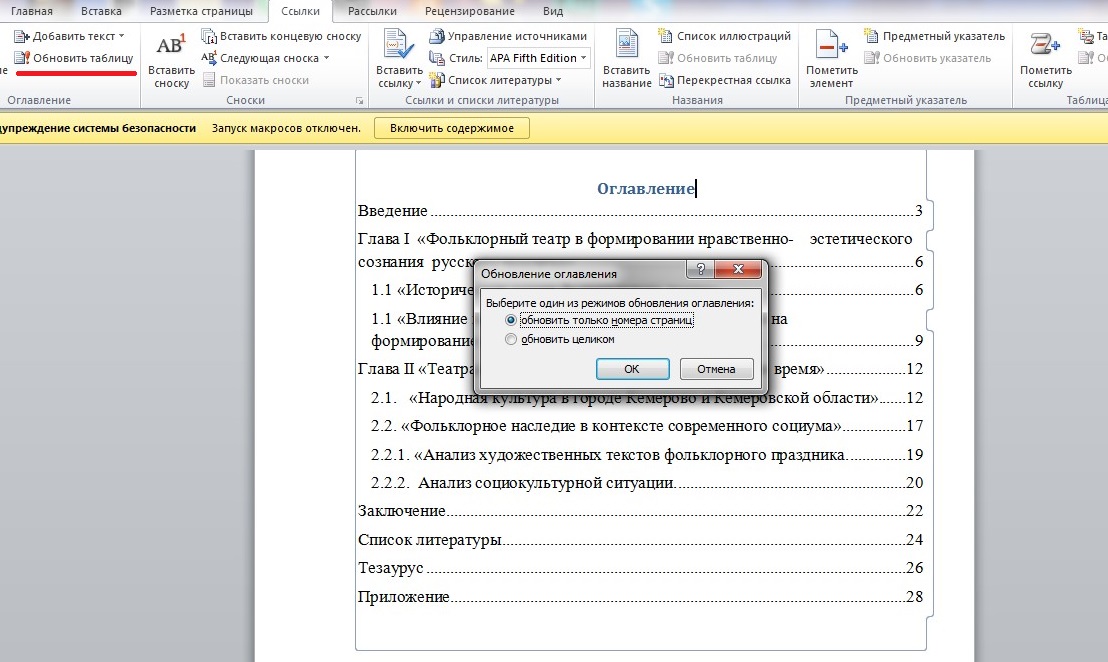This screenshot has height=662, width=1108.
Task: Expand Добавить текст dropdown arrow
Action: (122, 36)
